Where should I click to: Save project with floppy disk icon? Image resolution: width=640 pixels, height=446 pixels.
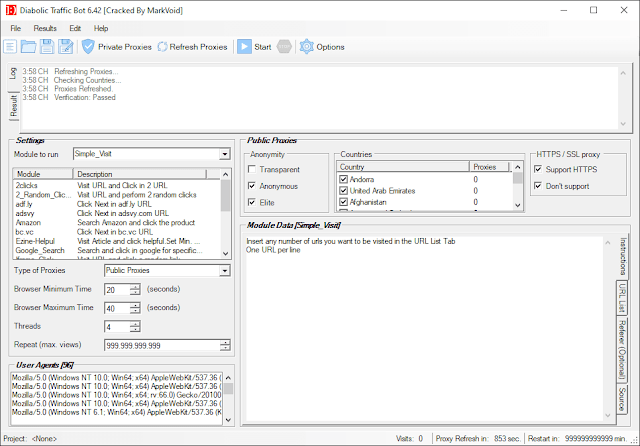point(47,47)
